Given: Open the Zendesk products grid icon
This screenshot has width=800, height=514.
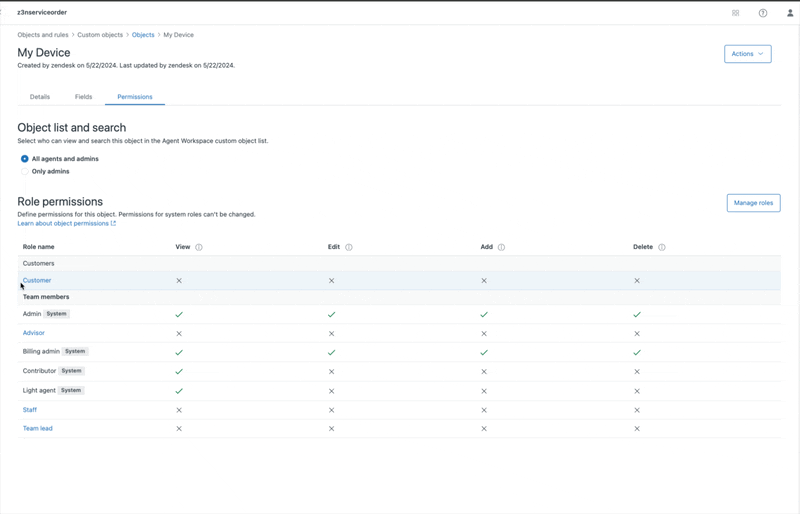Looking at the screenshot, I should [x=735, y=13].
